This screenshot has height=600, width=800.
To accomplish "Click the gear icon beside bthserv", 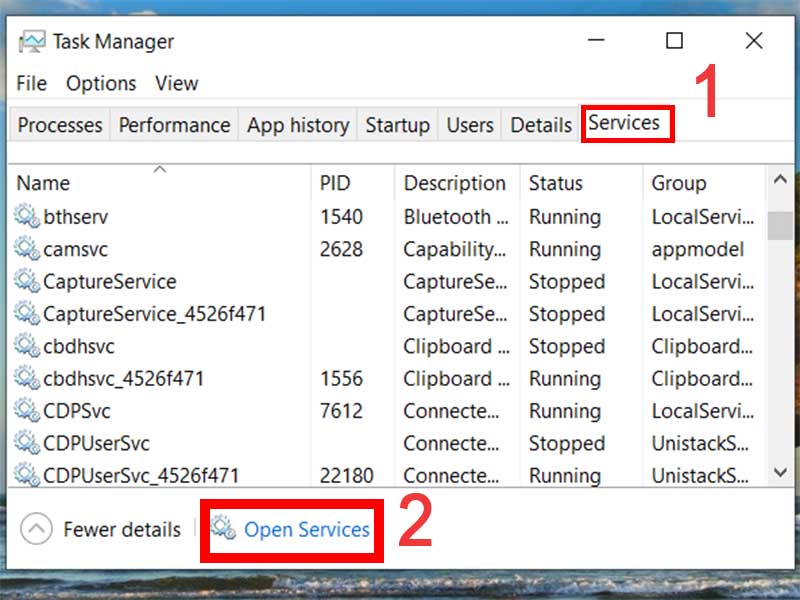I will click(x=27, y=217).
